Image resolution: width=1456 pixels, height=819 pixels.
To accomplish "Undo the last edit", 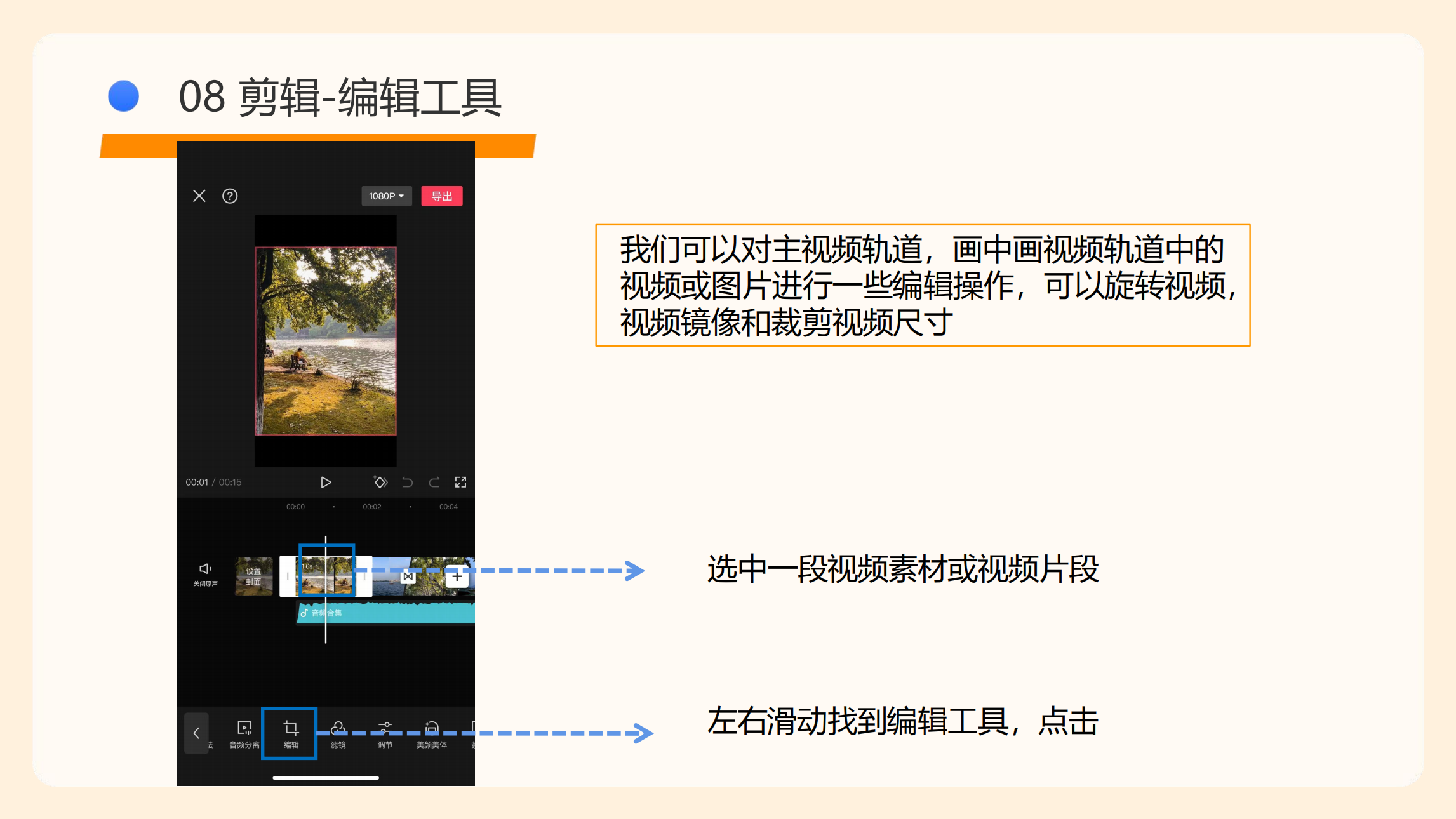I will coord(408,483).
